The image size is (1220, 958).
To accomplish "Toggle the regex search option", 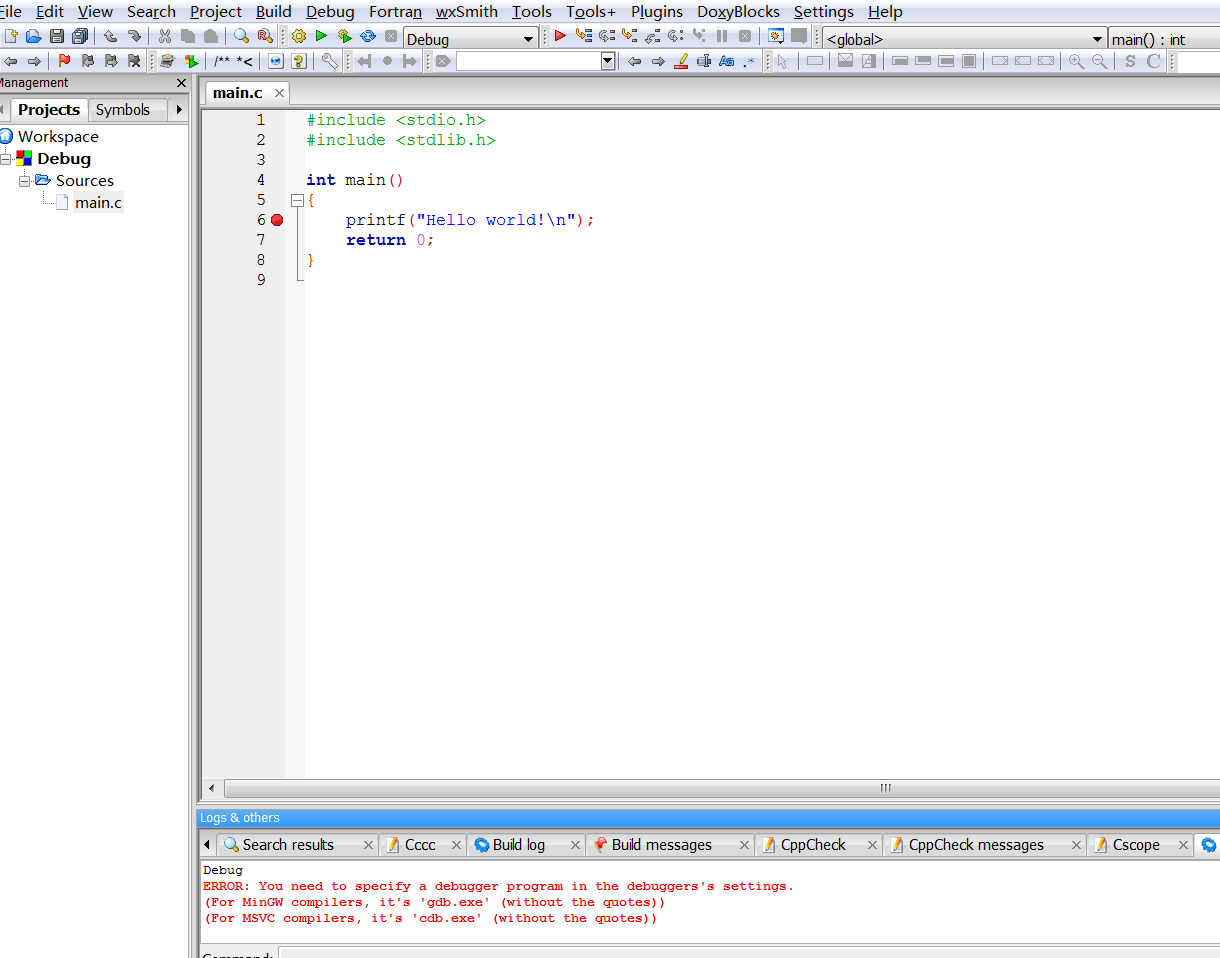I will click(x=749, y=61).
